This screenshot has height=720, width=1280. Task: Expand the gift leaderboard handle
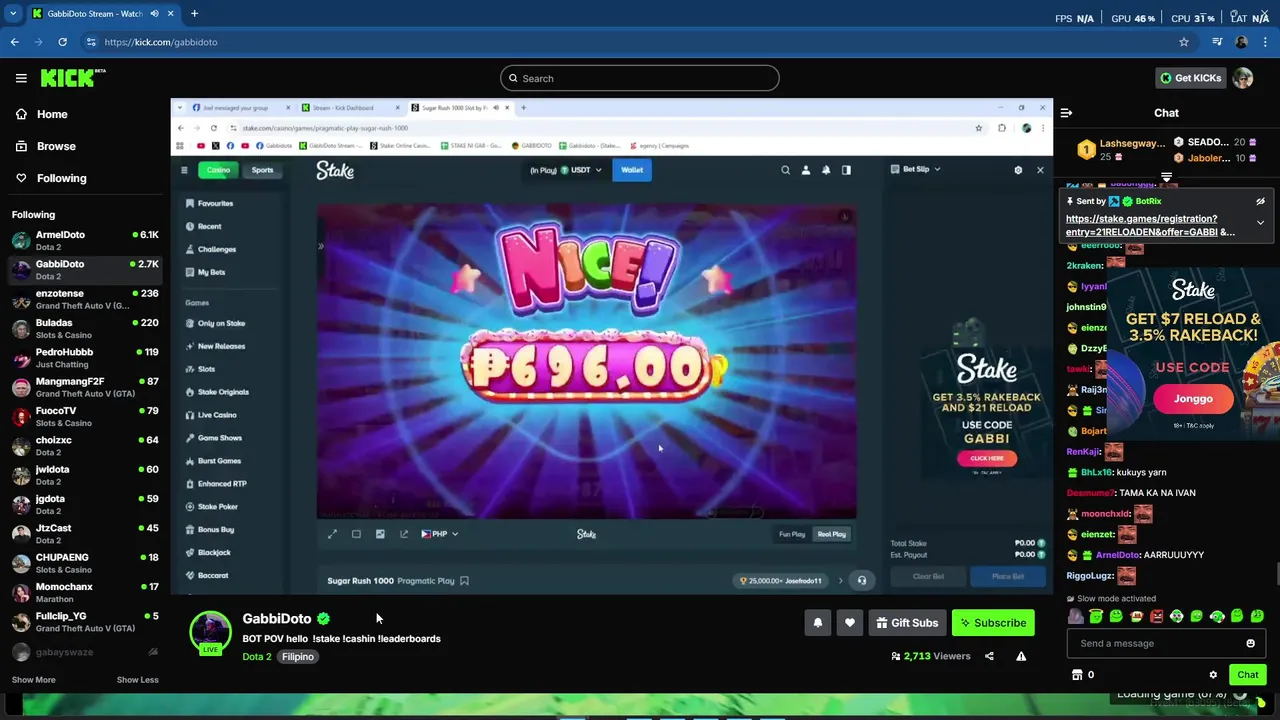1166,177
